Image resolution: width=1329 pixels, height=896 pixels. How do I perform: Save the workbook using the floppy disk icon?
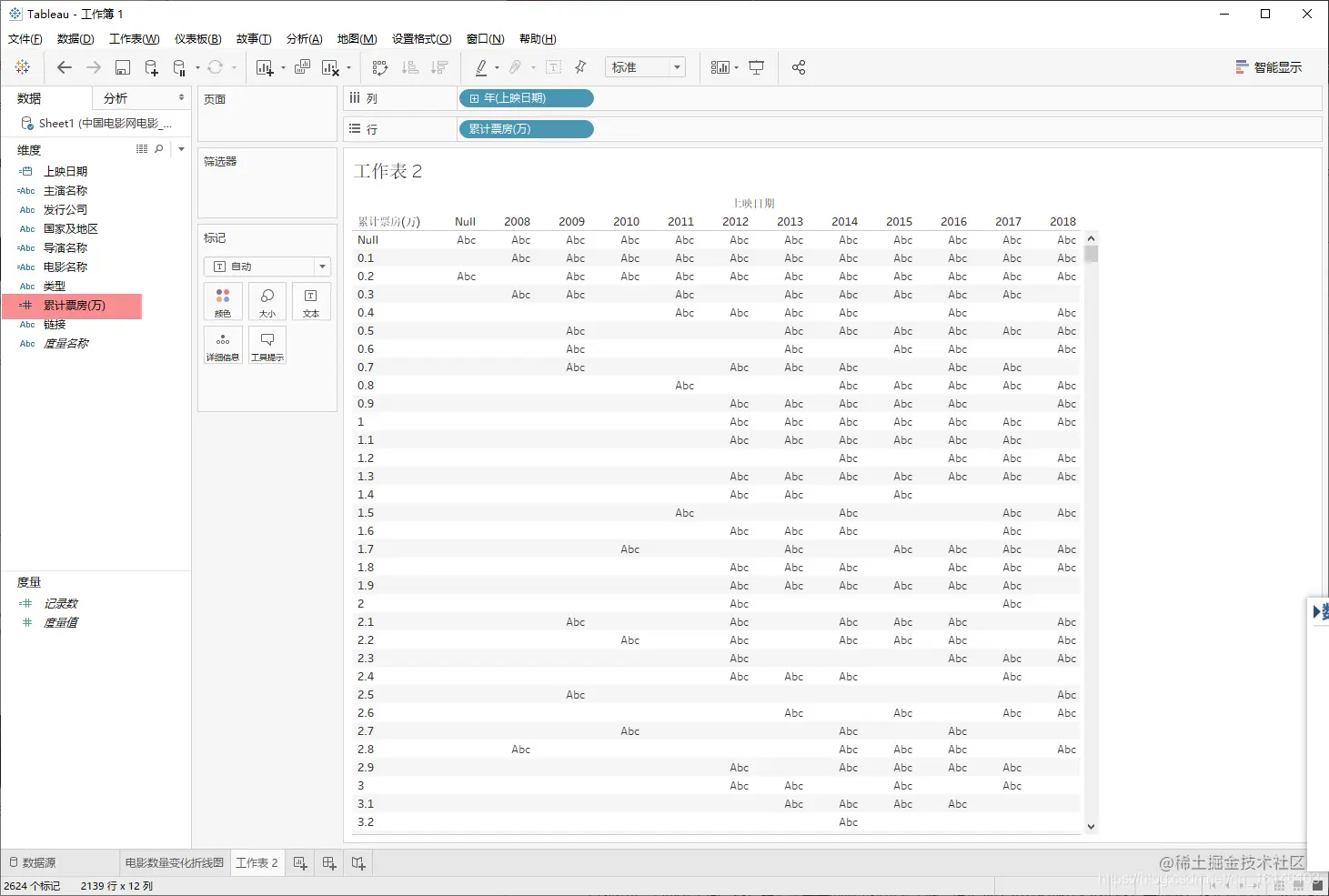coord(123,67)
